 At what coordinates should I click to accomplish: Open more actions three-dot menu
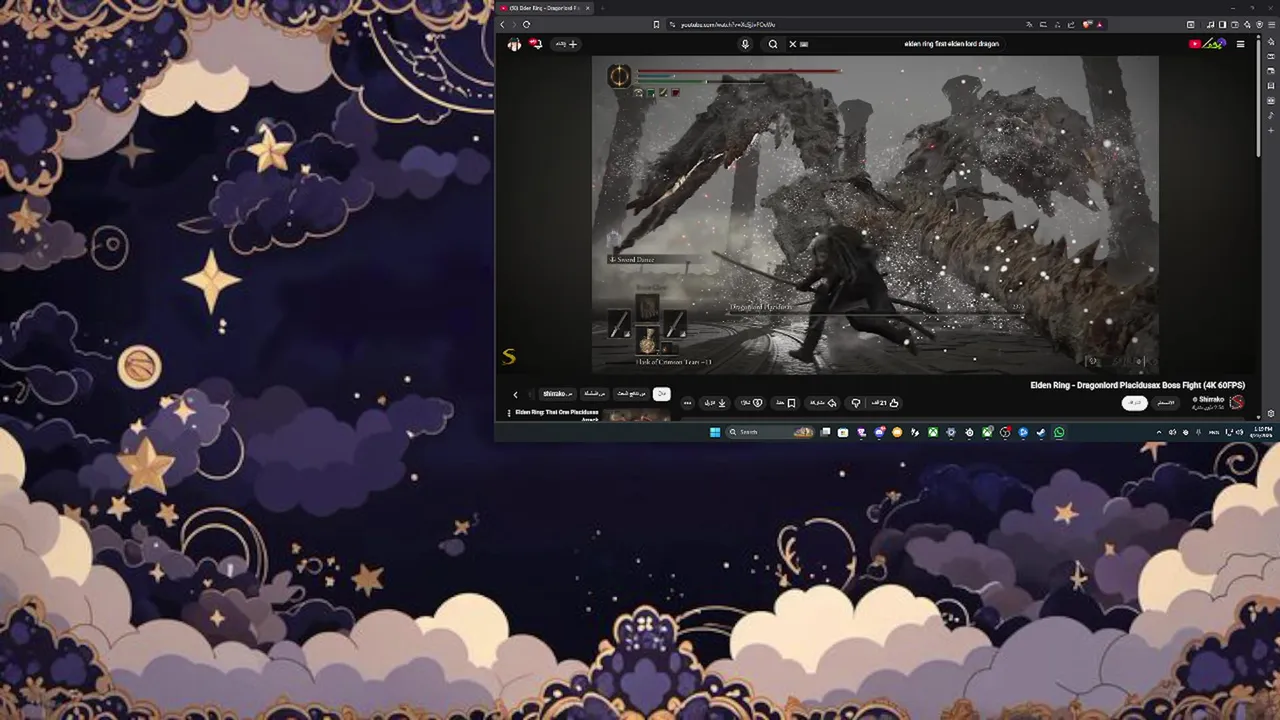click(687, 403)
